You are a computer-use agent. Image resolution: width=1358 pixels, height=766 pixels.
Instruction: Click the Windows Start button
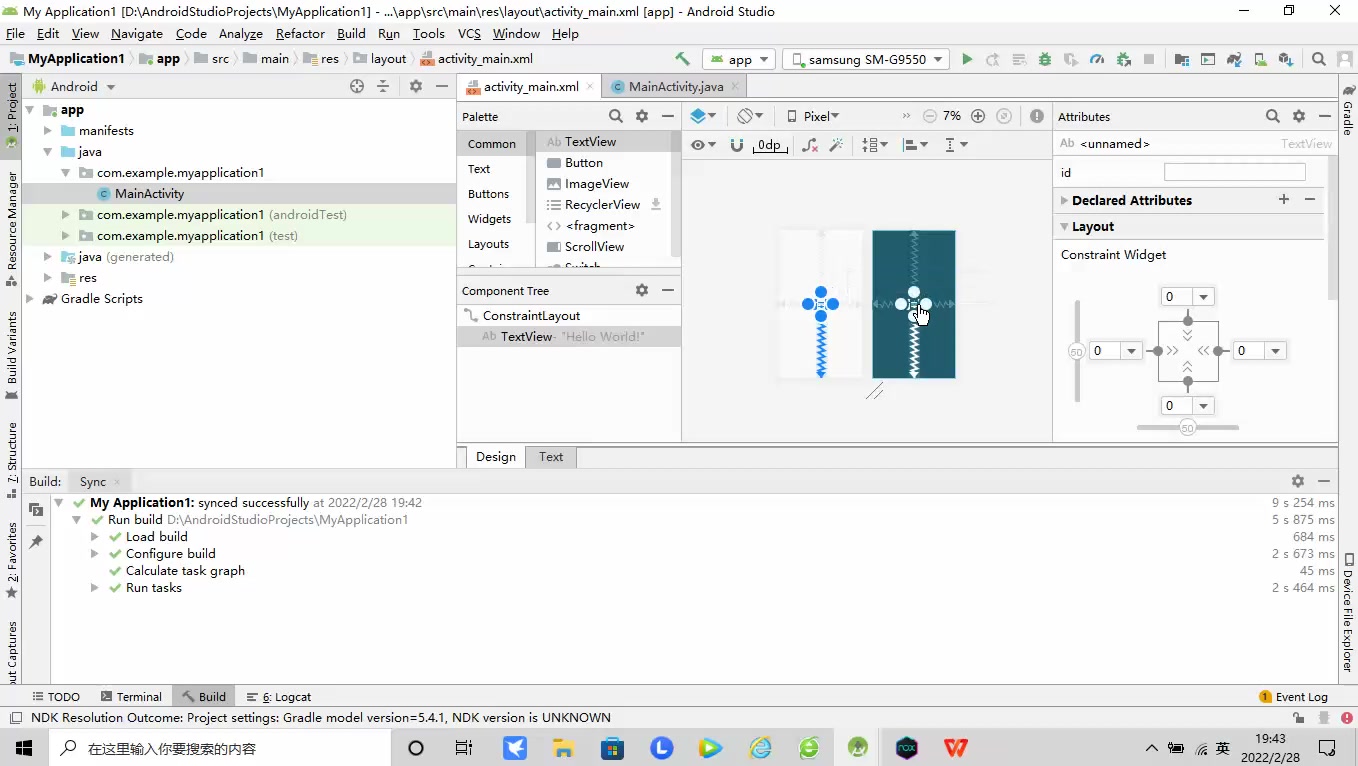click(x=24, y=748)
